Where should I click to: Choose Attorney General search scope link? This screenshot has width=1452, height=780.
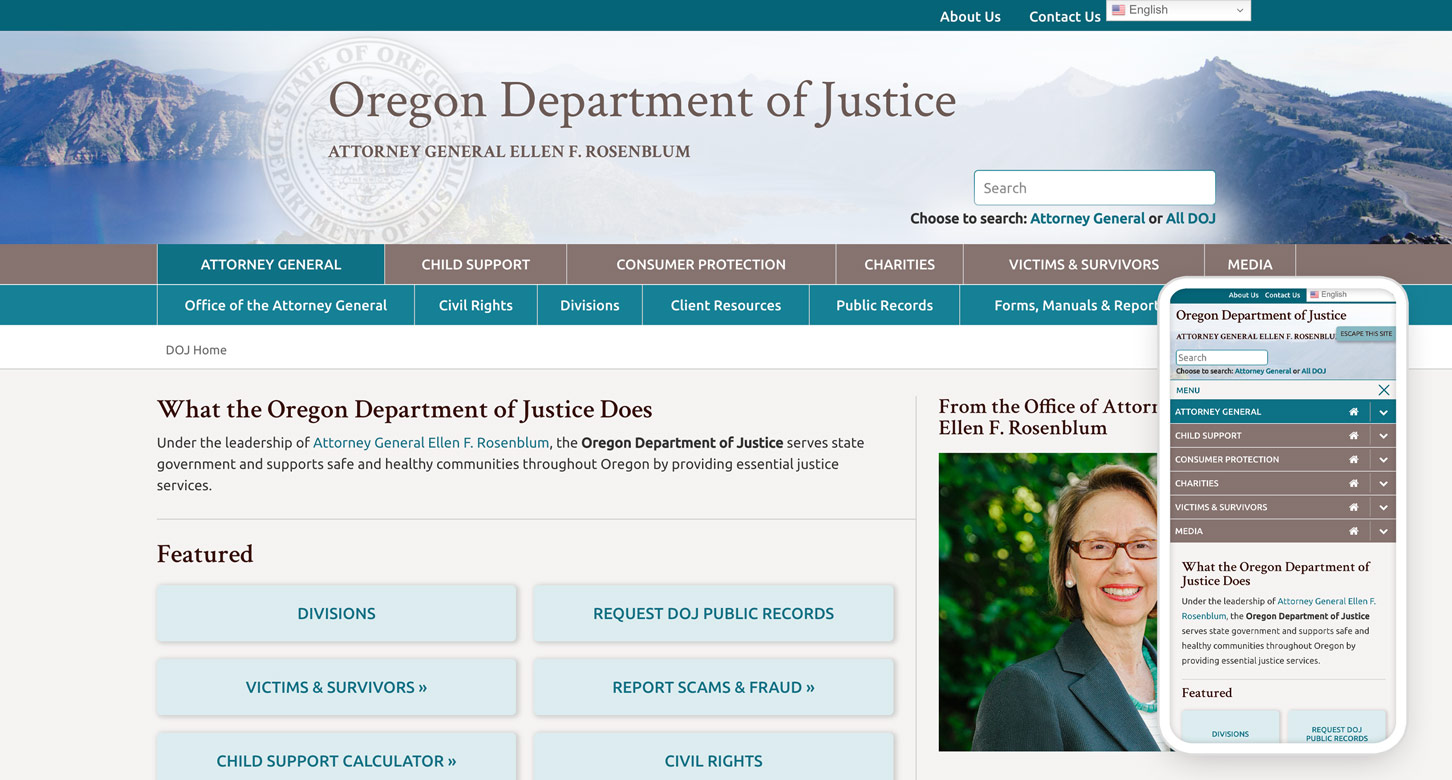click(1087, 218)
